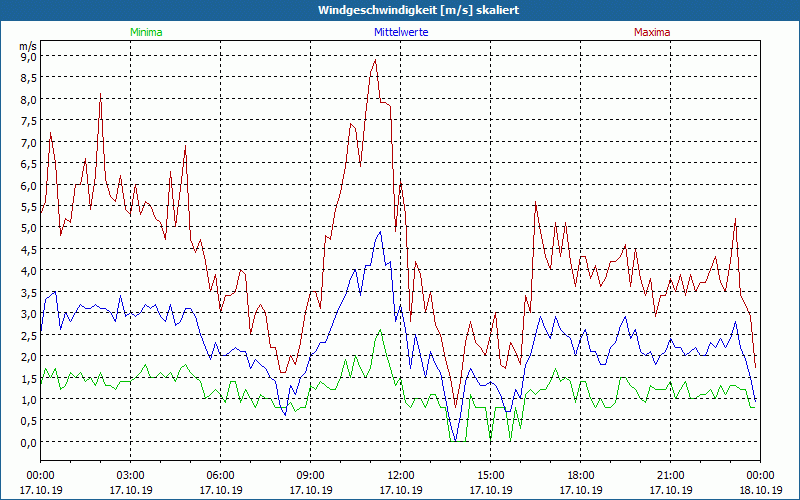Click the Minima legend label
Screen dimensions: 800x500
146,32
